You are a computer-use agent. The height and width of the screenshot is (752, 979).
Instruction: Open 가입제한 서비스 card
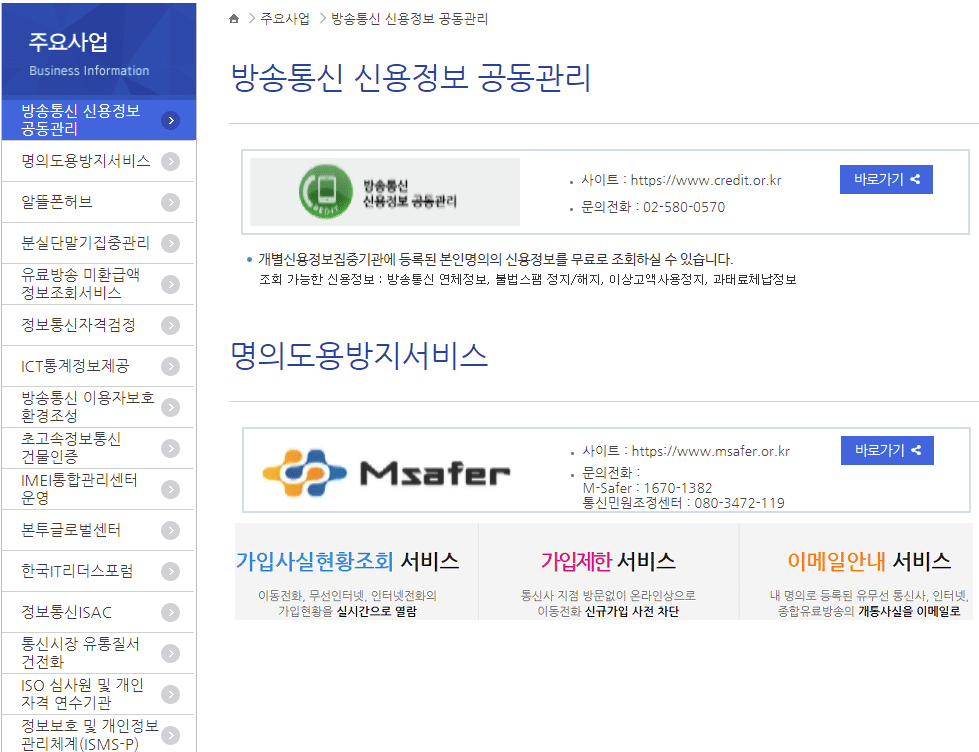[609, 571]
